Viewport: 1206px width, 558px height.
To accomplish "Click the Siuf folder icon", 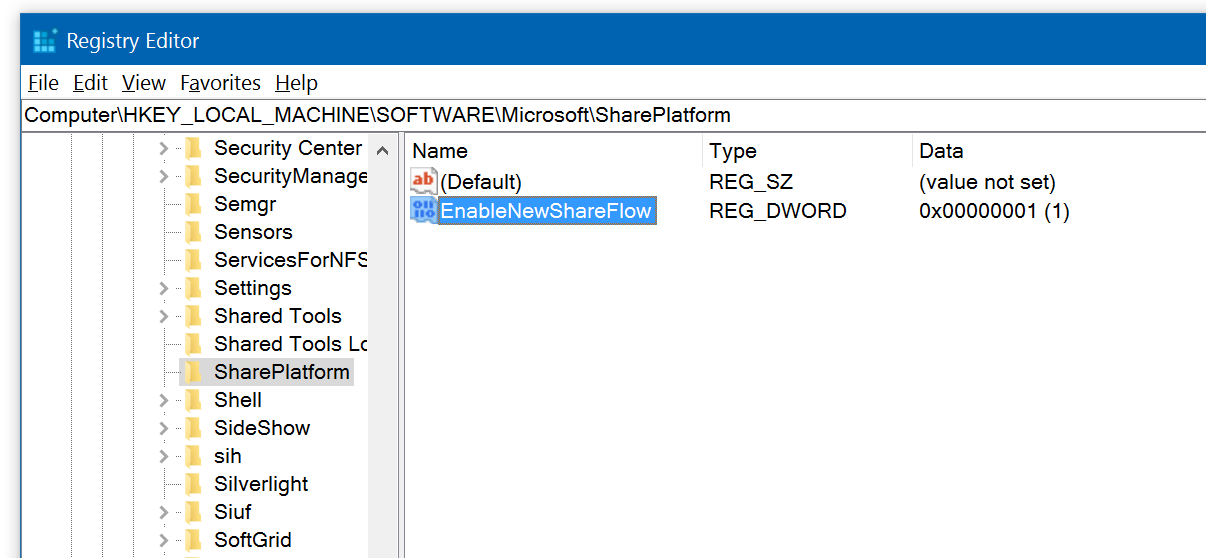I will click(193, 512).
